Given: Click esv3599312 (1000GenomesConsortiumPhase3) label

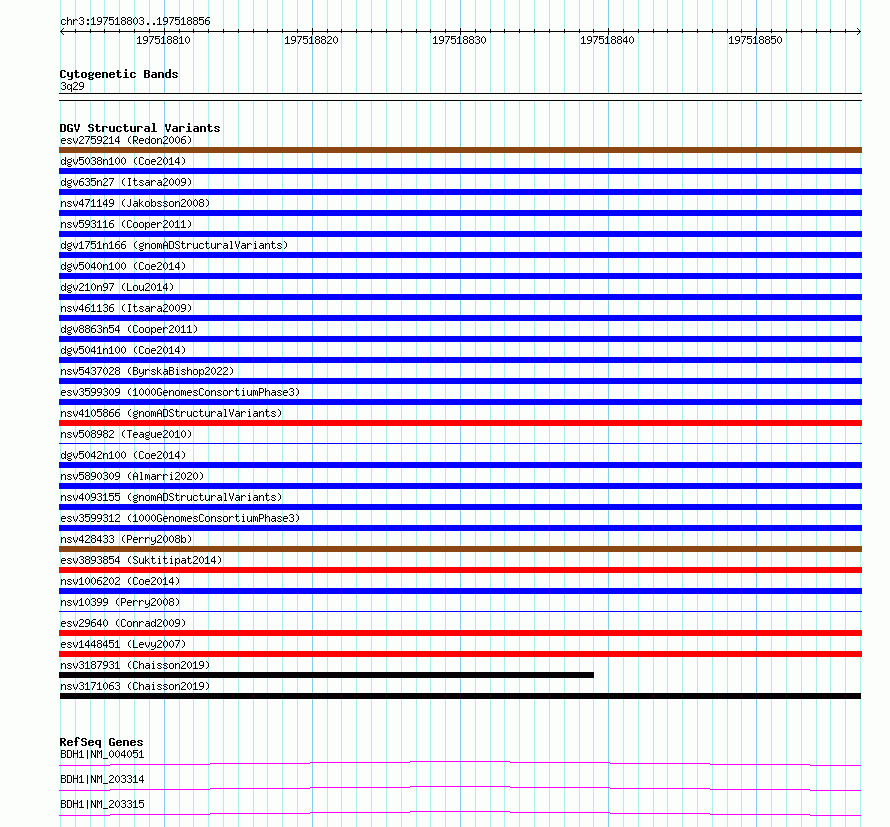Looking at the screenshot, I should tap(180, 518).
